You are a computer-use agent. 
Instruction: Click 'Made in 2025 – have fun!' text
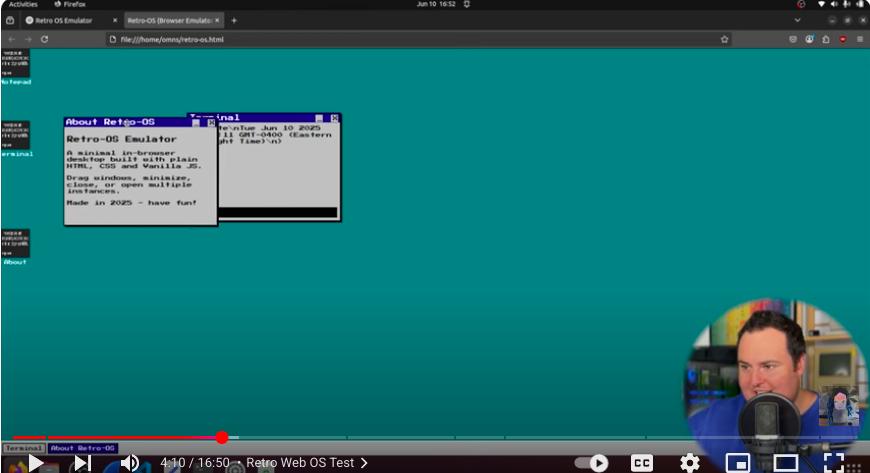131,203
